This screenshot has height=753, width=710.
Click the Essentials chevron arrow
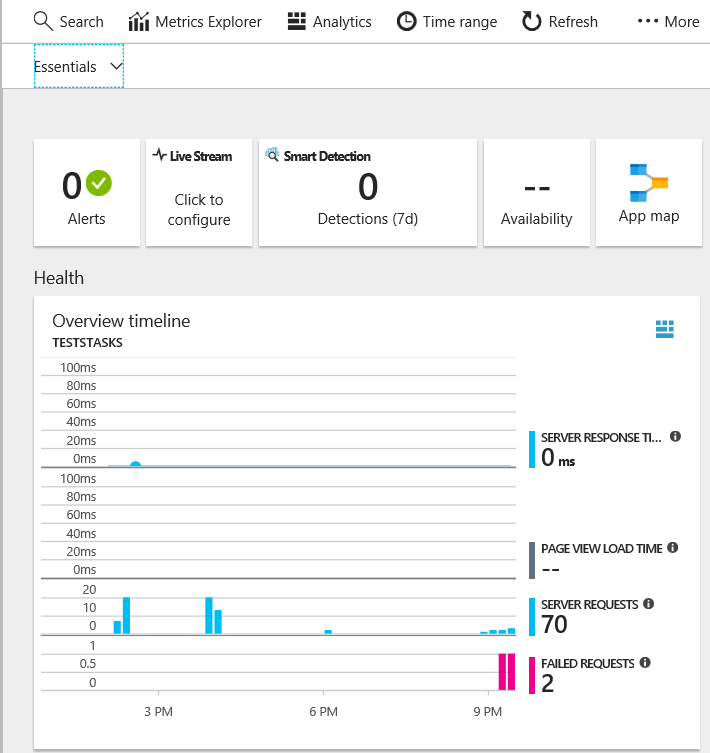(116, 67)
